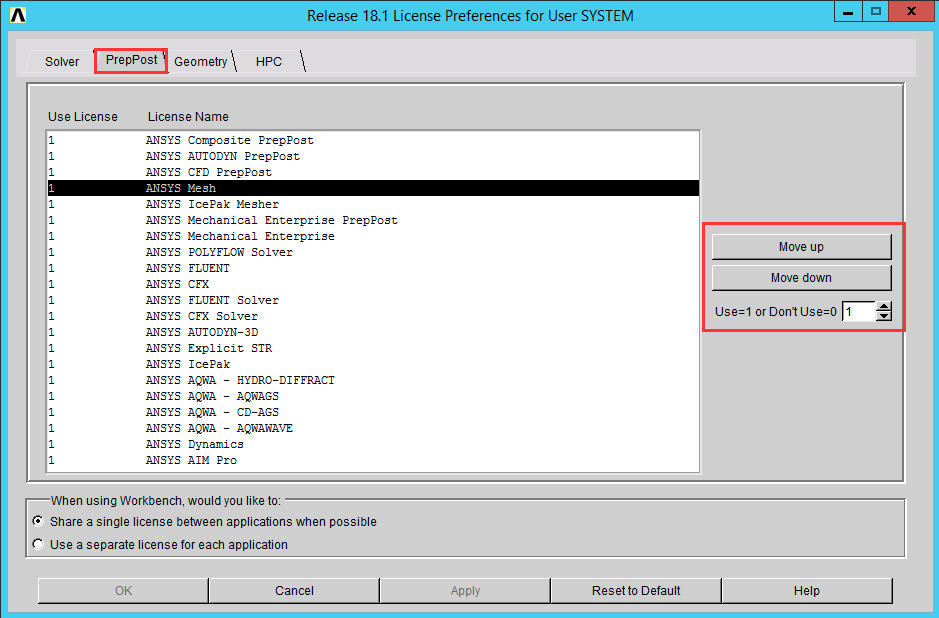Increase the Use license spinner value
Viewport: 939px width, 618px height.
(x=883, y=307)
